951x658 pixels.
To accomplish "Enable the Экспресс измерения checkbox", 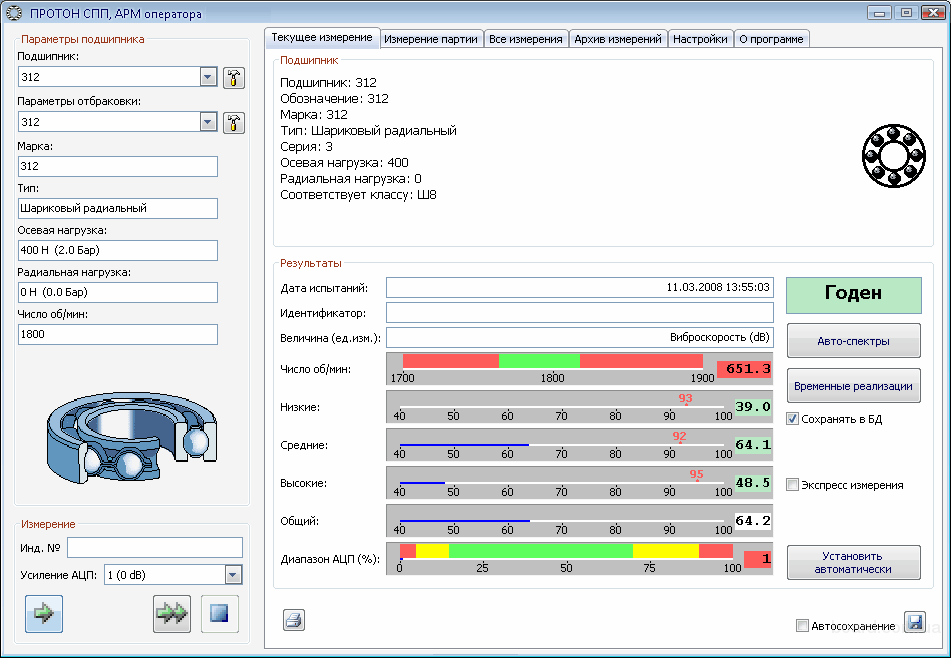I will click(x=793, y=485).
